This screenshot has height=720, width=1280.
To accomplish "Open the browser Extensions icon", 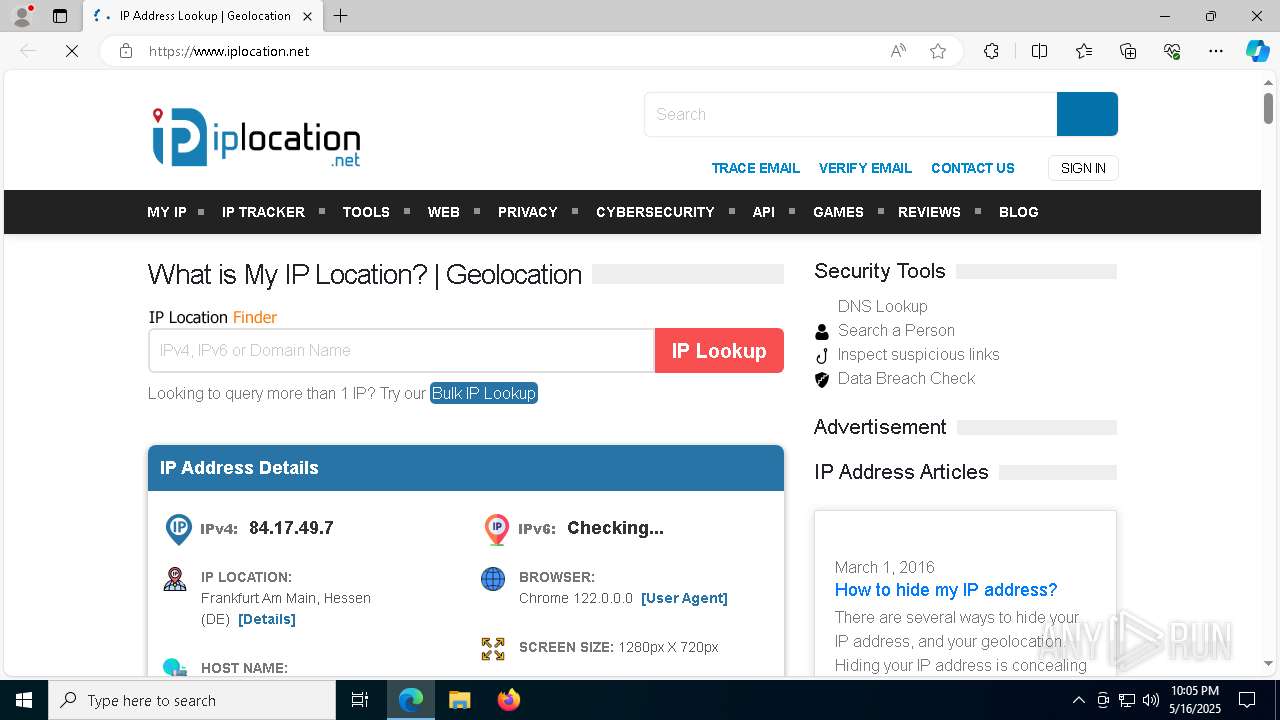I will tap(991, 51).
